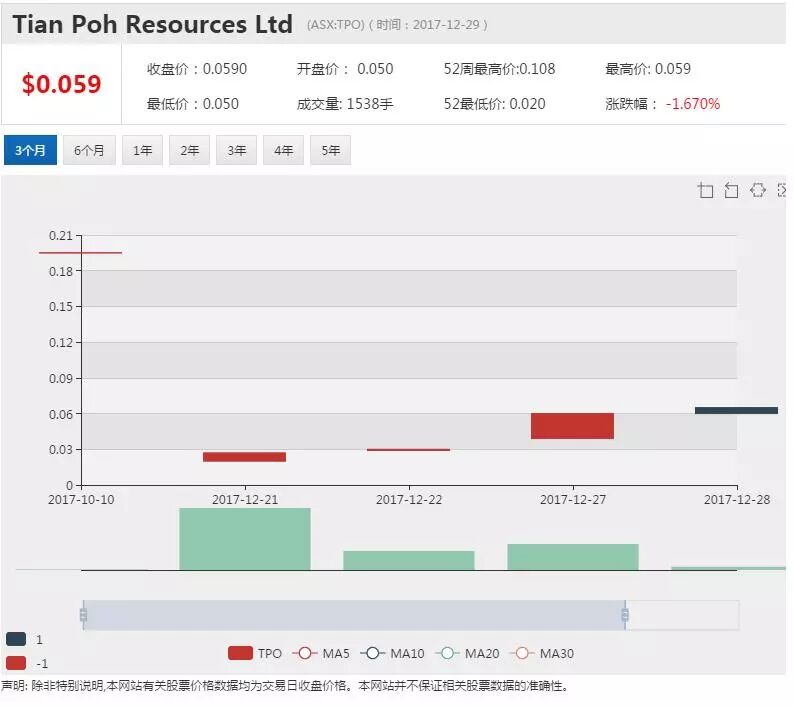Click the thin red candlestick for 2017-12-22
The width and height of the screenshot is (794, 707).
[409, 450]
